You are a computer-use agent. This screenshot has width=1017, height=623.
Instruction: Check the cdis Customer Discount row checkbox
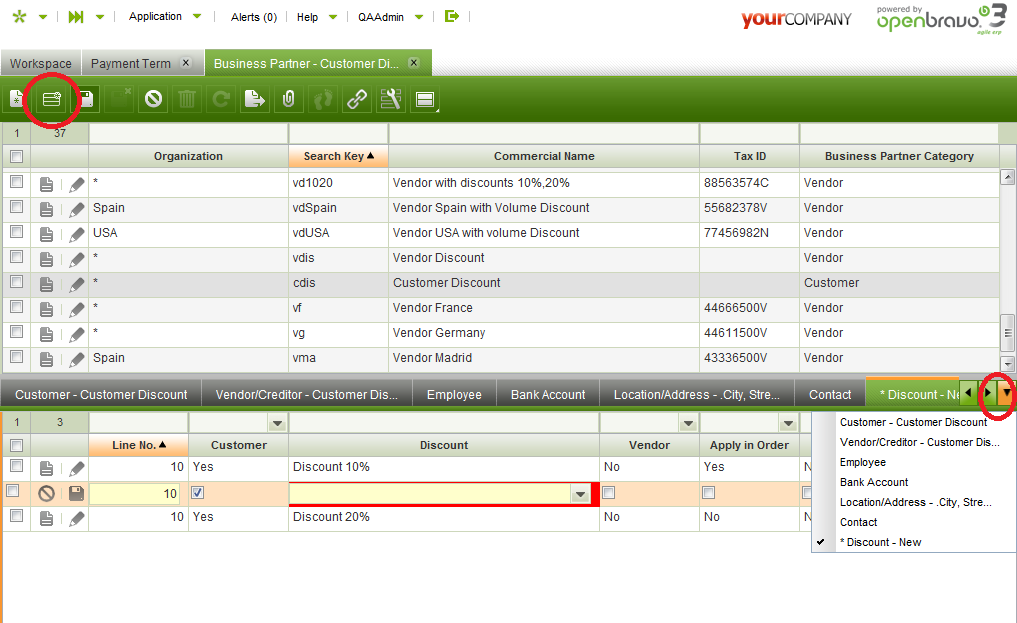click(x=16, y=281)
